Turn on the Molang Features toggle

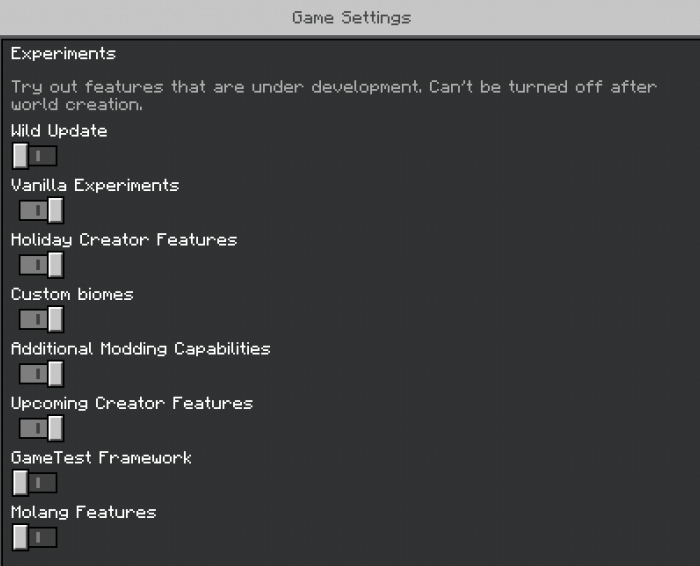click(x=35, y=537)
